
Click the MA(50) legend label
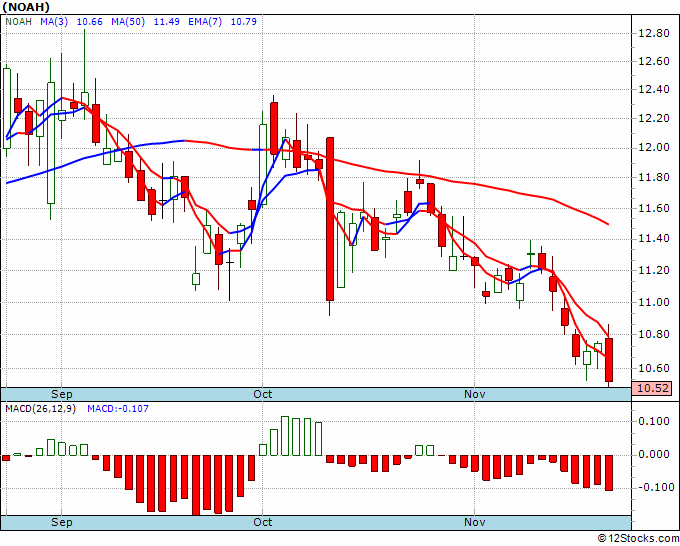point(128,22)
